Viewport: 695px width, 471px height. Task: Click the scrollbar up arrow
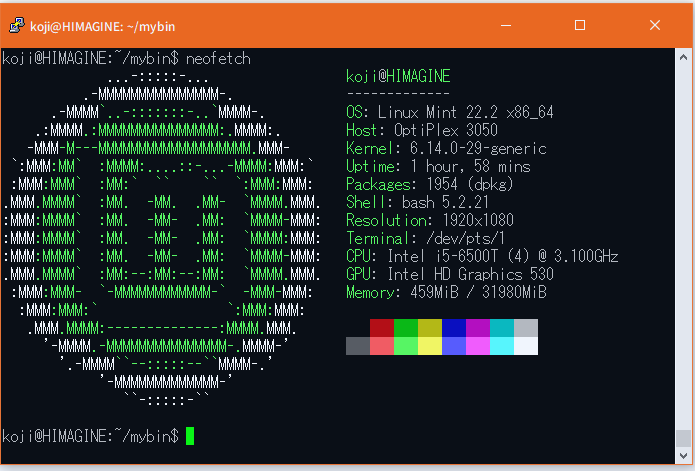684,57
